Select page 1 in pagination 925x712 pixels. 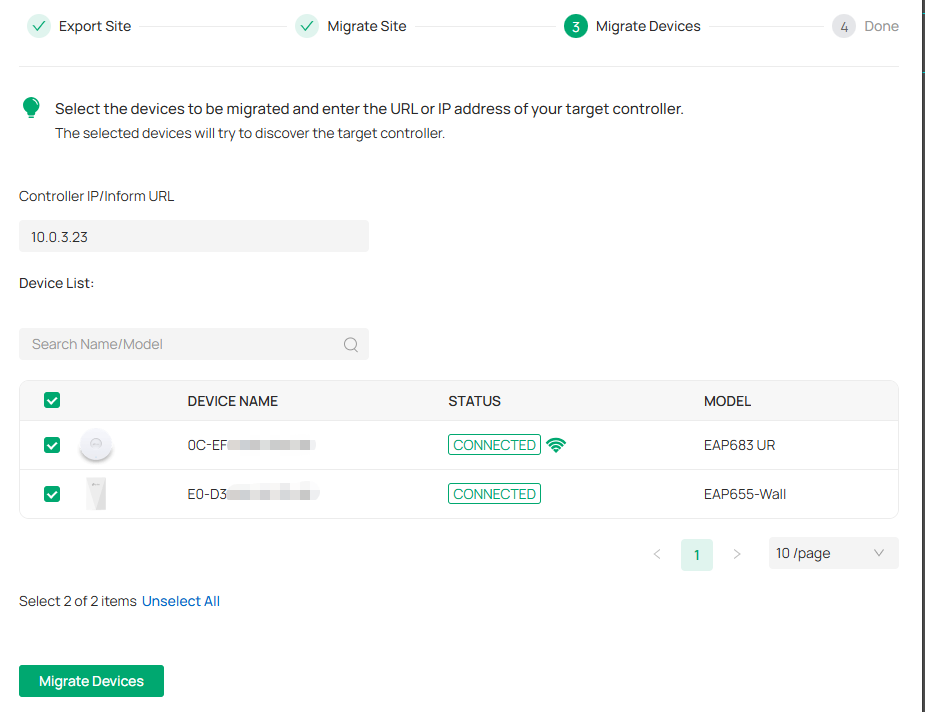tap(697, 554)
